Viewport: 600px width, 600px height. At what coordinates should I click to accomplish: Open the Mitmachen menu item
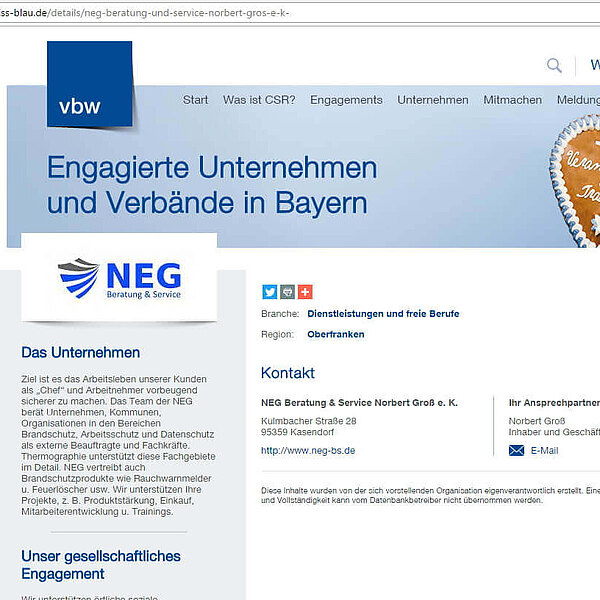click(x=512, y=100)
